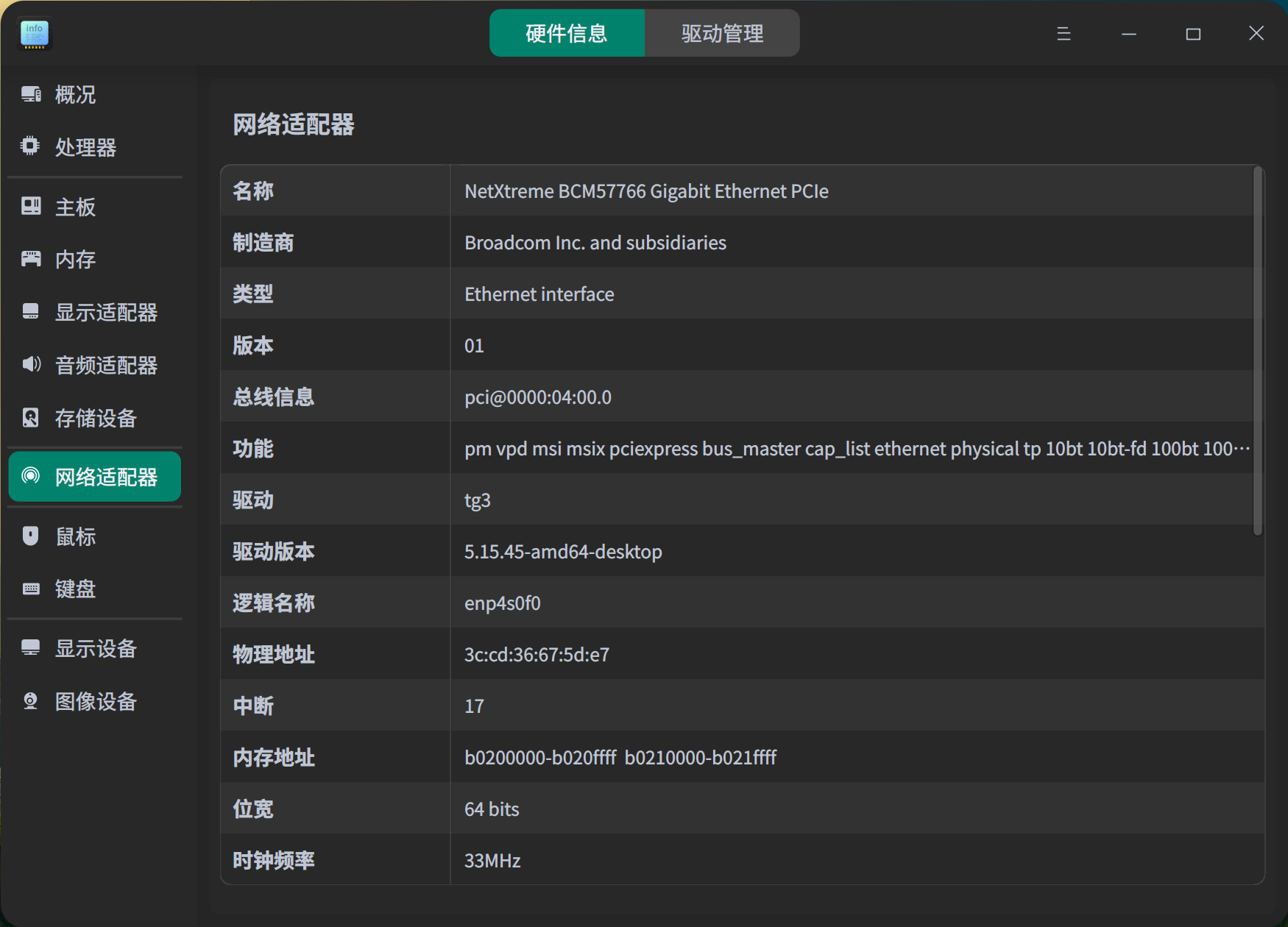Screen dimensions: 1288x927
Task: Select the driver name tg3 cell
Action: (477, 500)
